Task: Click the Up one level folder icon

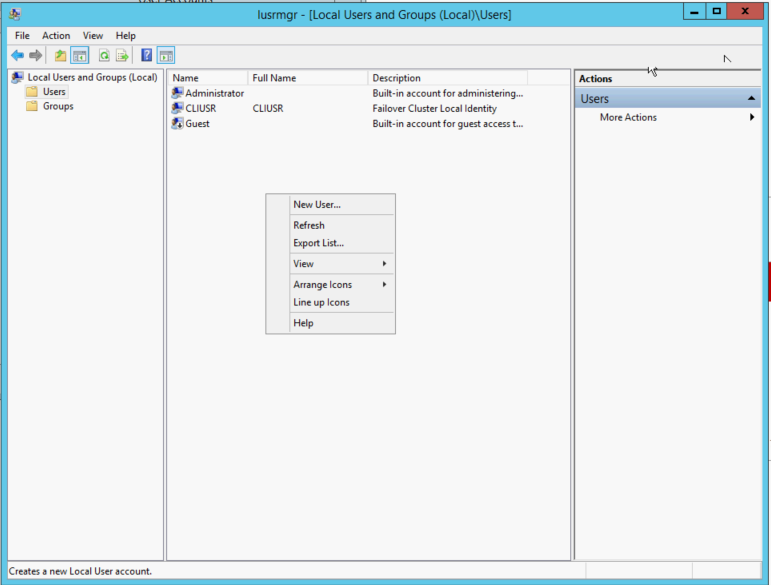Action: (60, 56)
